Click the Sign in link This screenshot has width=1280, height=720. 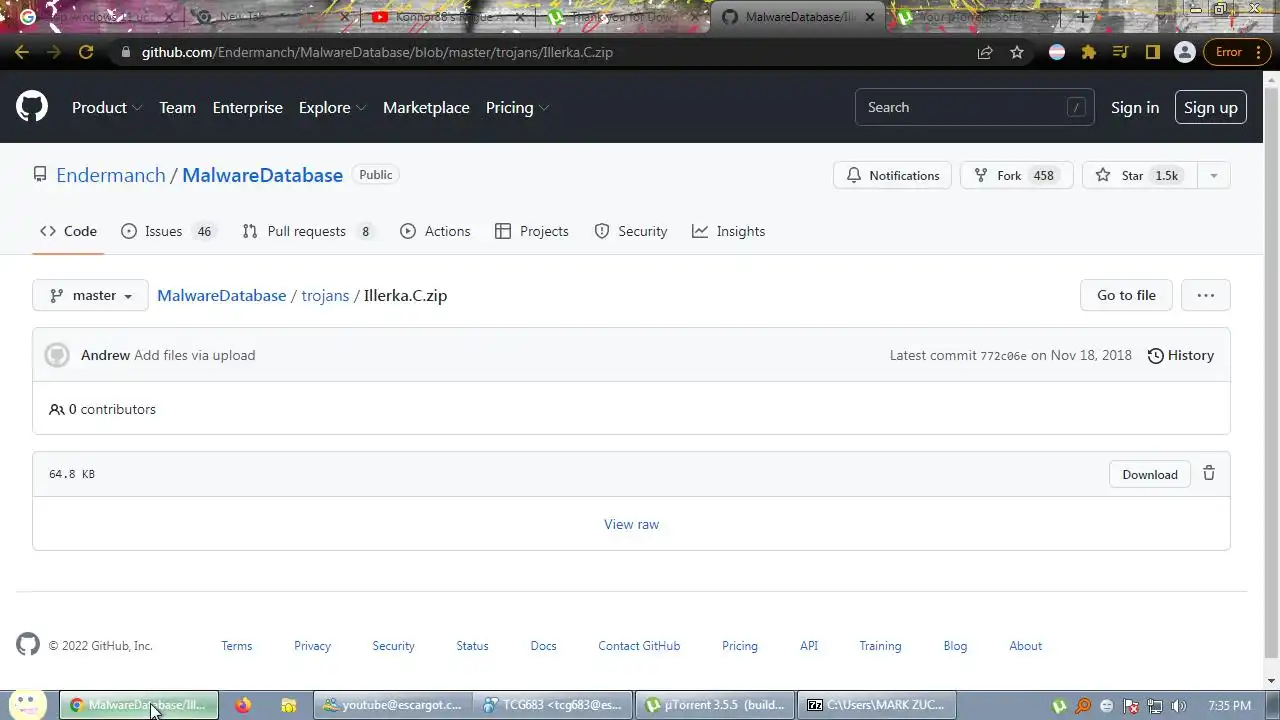point(1135,107)
